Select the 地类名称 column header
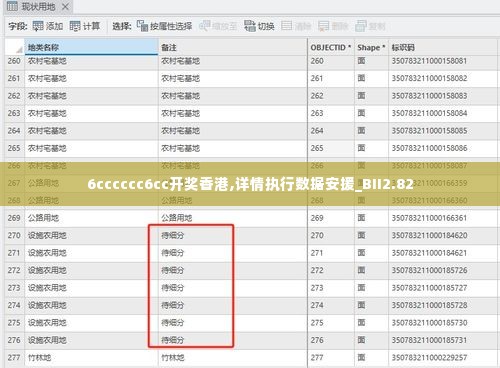The height and width of the screenshot is (368, 500). [91, 47]
